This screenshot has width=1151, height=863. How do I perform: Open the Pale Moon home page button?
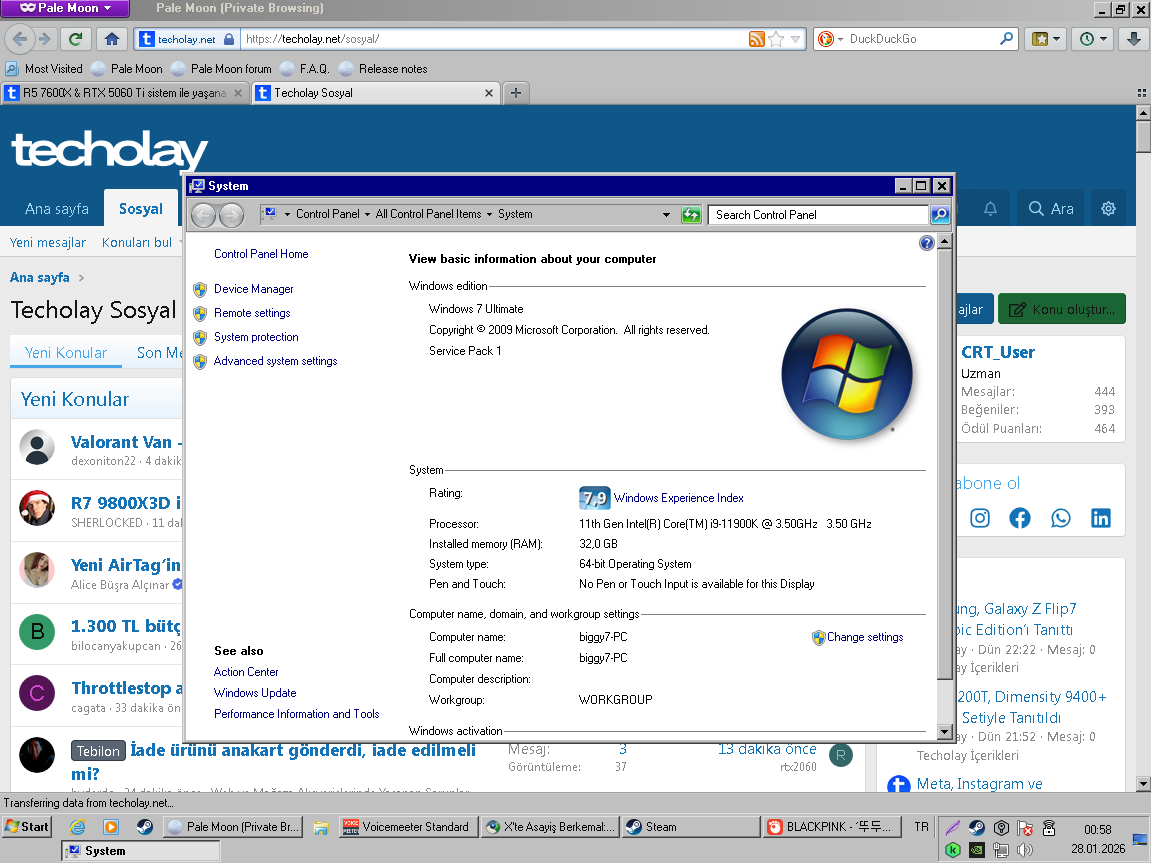pyautogui.click(x=112, y=39)
